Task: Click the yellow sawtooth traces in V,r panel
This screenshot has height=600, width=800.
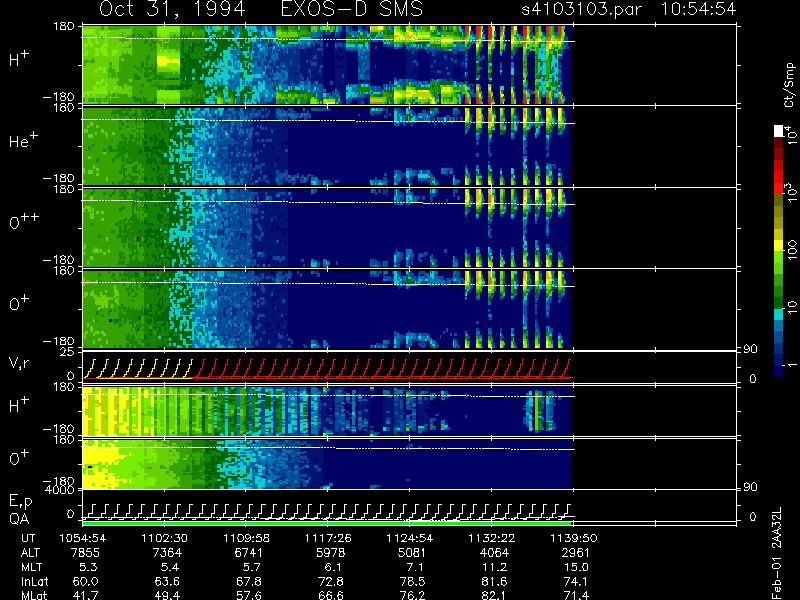Action: pos(137,369)
